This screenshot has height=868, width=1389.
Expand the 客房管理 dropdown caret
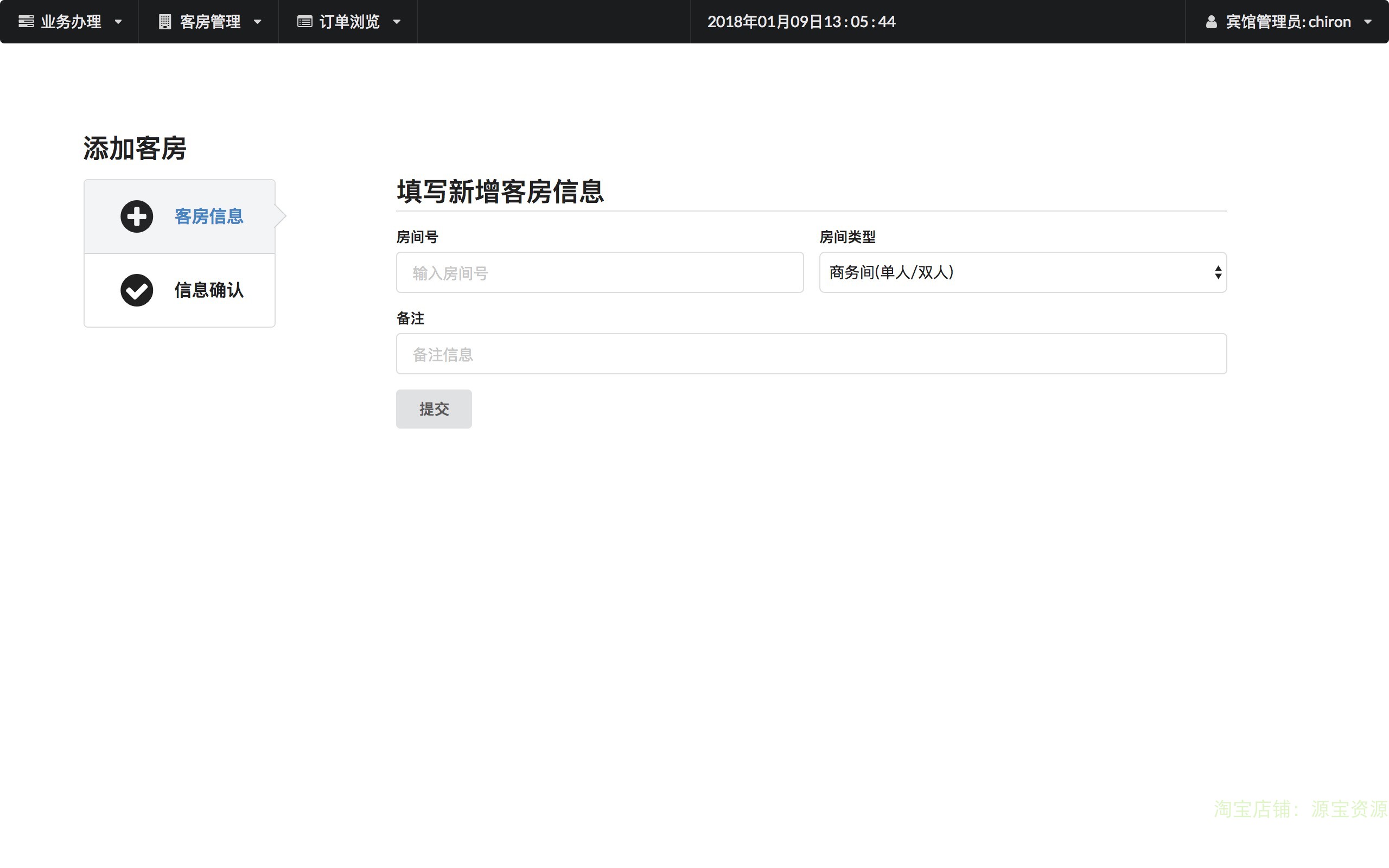point(258,22)
